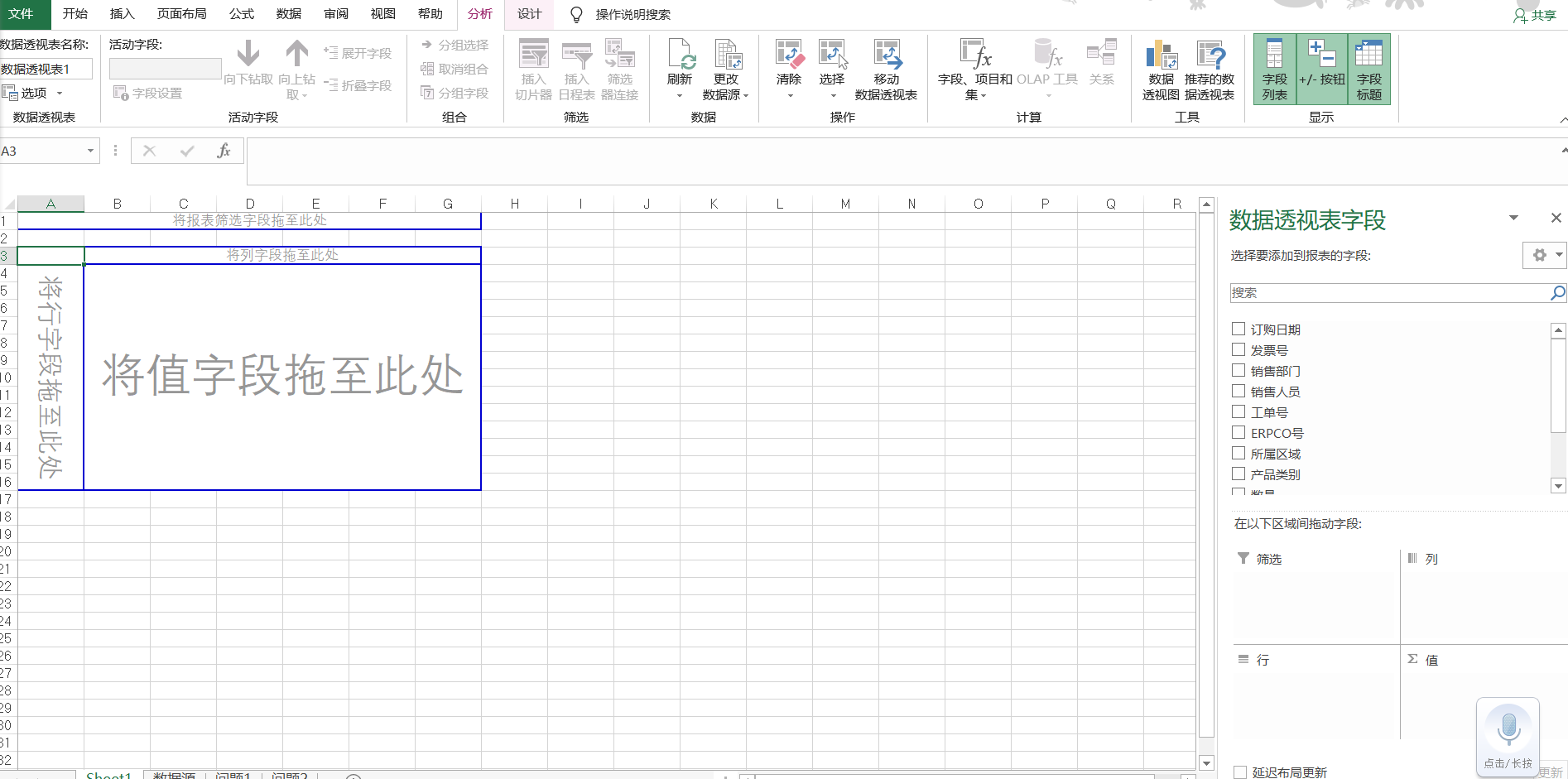This screenshot has width=1568, height=779.
Task: Check the ERPCO号 field checkbox
Action: pyautogui.click(x=1239, y=432)
